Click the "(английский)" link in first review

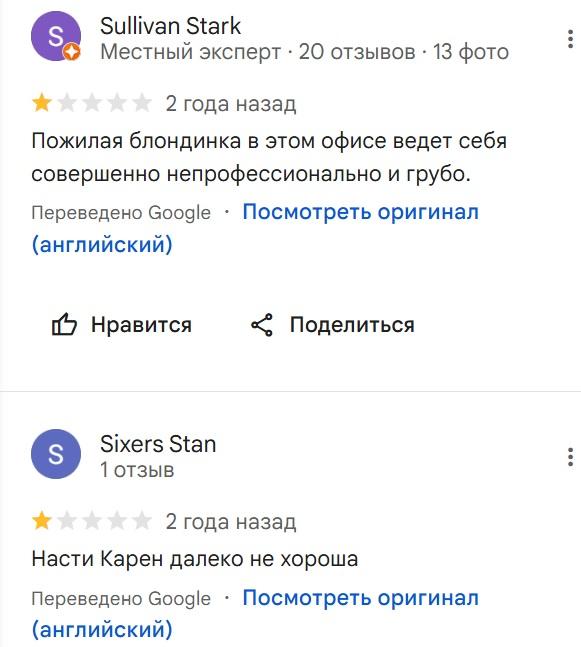pyautogui.click(x=102, y=244)
